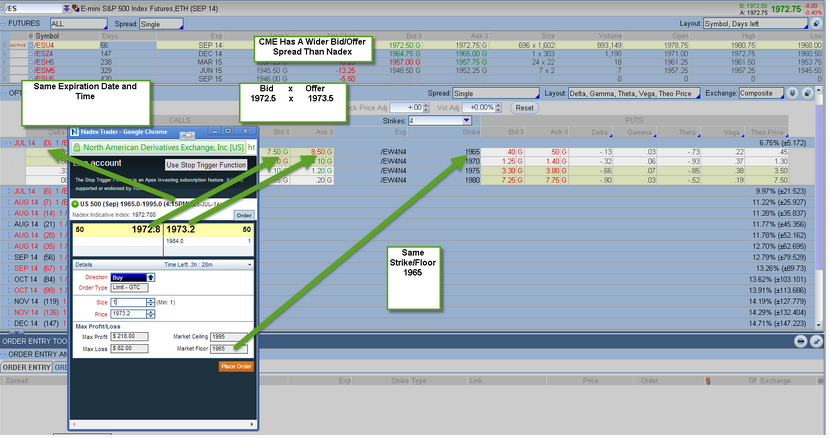The height and width of the screenshot is (438, 829).
Task: Click the red icon in order table header
Action: coord(708,381)
